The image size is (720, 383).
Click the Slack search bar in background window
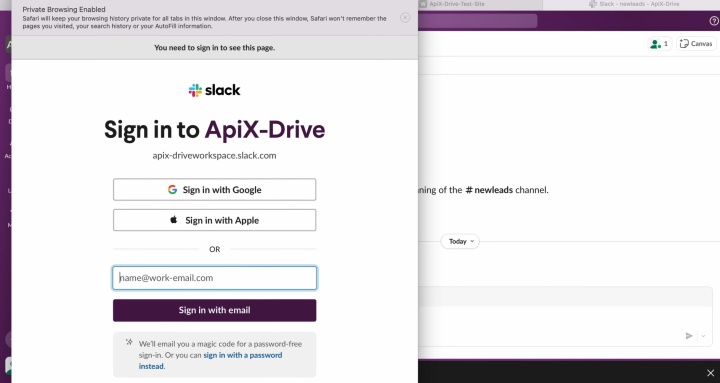(478, 21)
